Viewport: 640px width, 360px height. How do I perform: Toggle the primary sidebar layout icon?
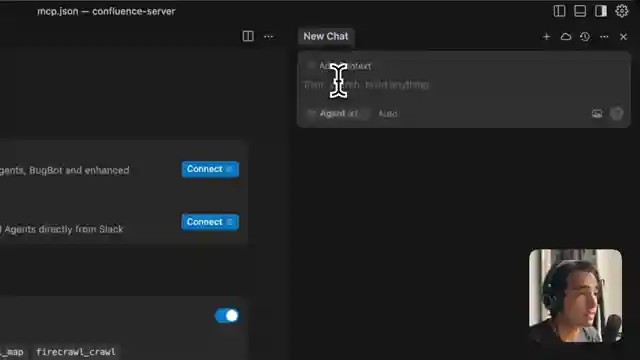(x=559, y=11)
